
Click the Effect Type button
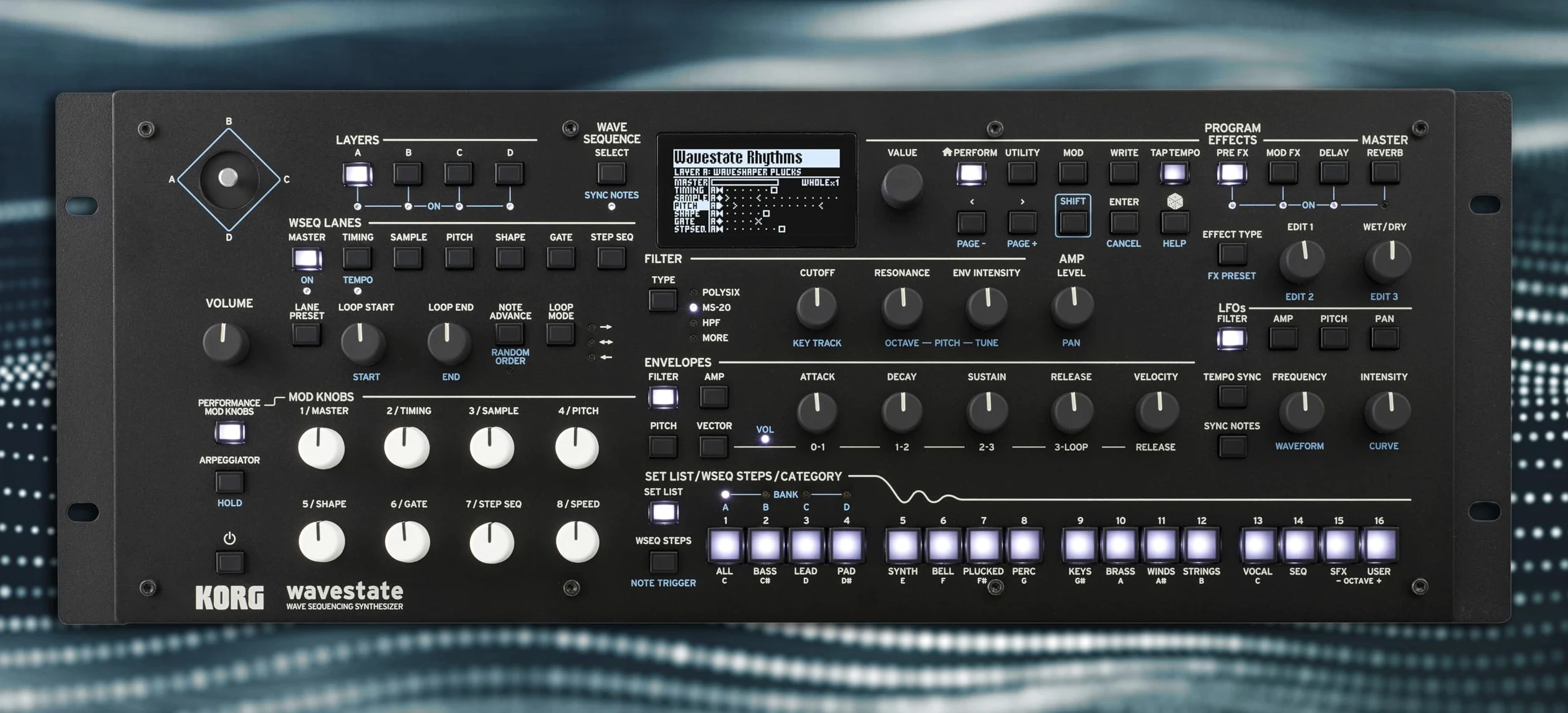tap(1231, 254)
